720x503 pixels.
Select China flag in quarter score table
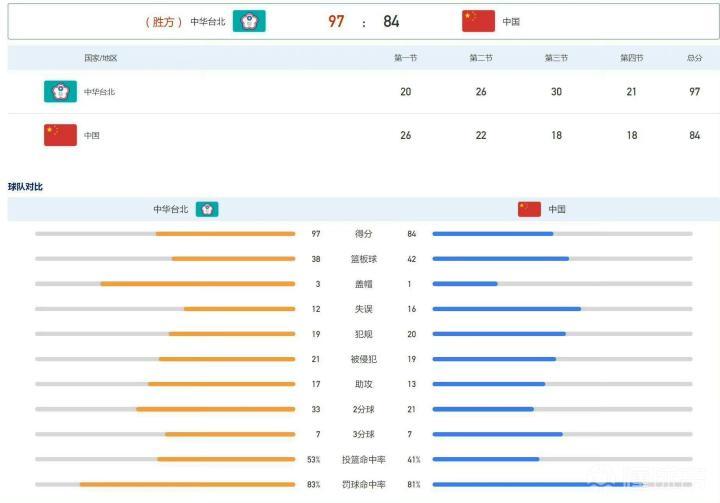coord(60,135)
